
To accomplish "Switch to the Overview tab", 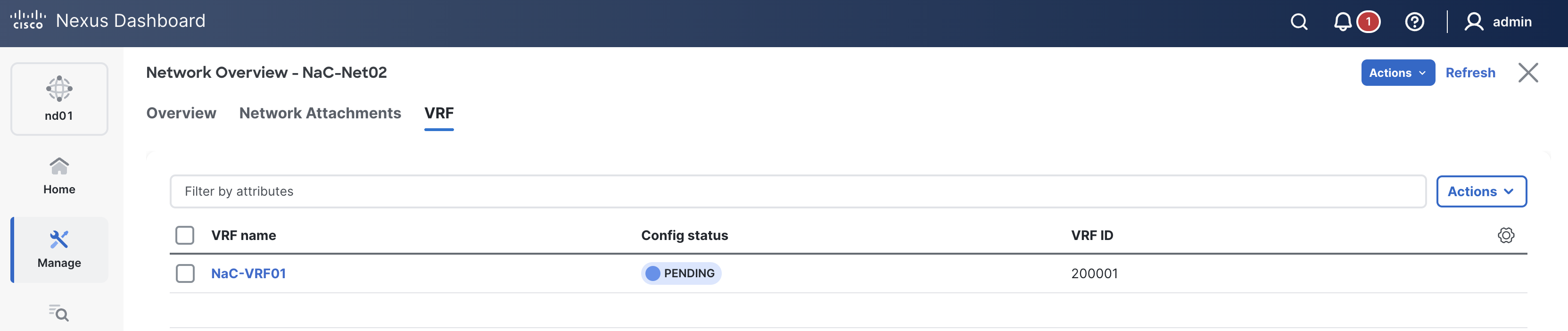I will [x=181, y=113].
